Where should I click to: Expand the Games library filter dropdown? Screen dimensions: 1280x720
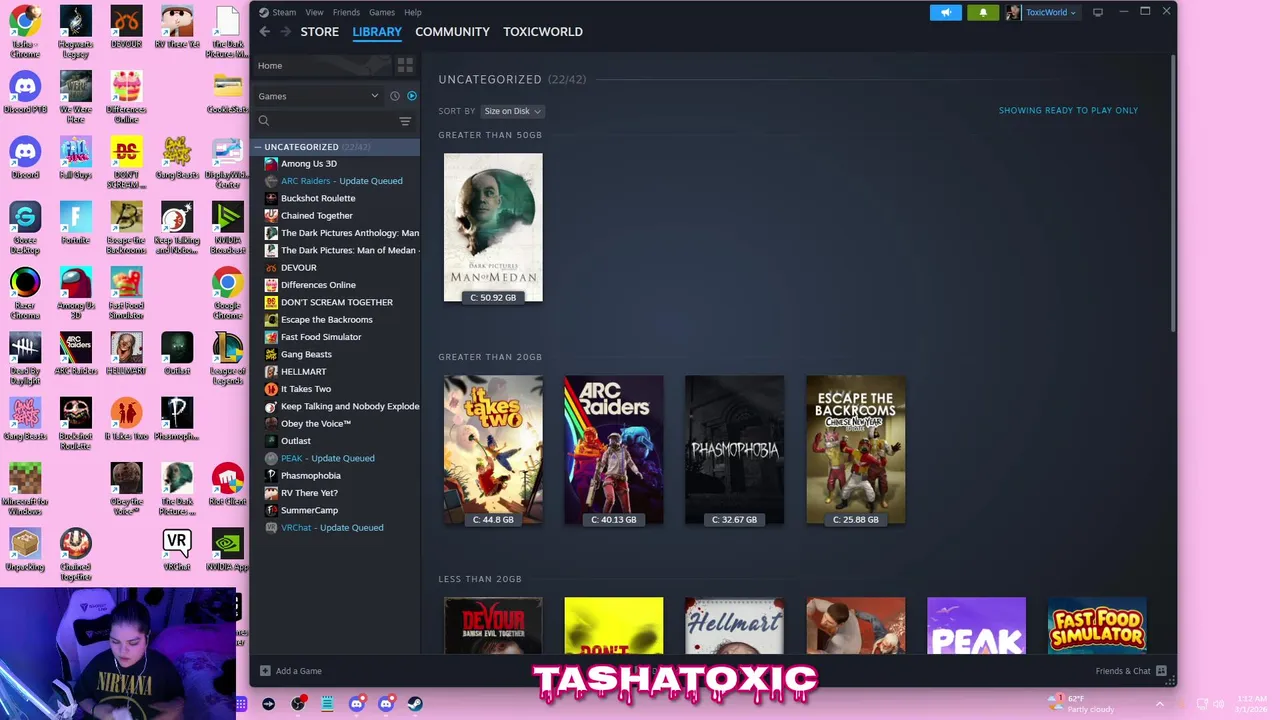pos(318,96)
